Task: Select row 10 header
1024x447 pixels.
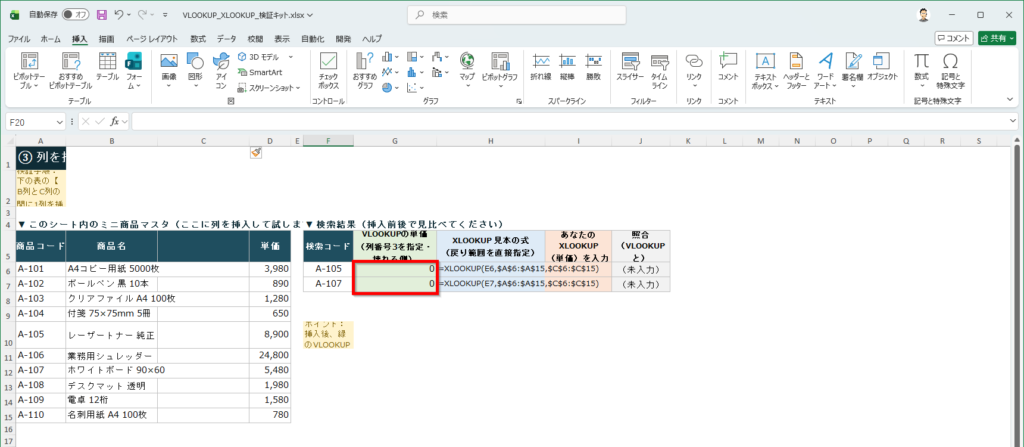Action: click(x=8, y=336)
